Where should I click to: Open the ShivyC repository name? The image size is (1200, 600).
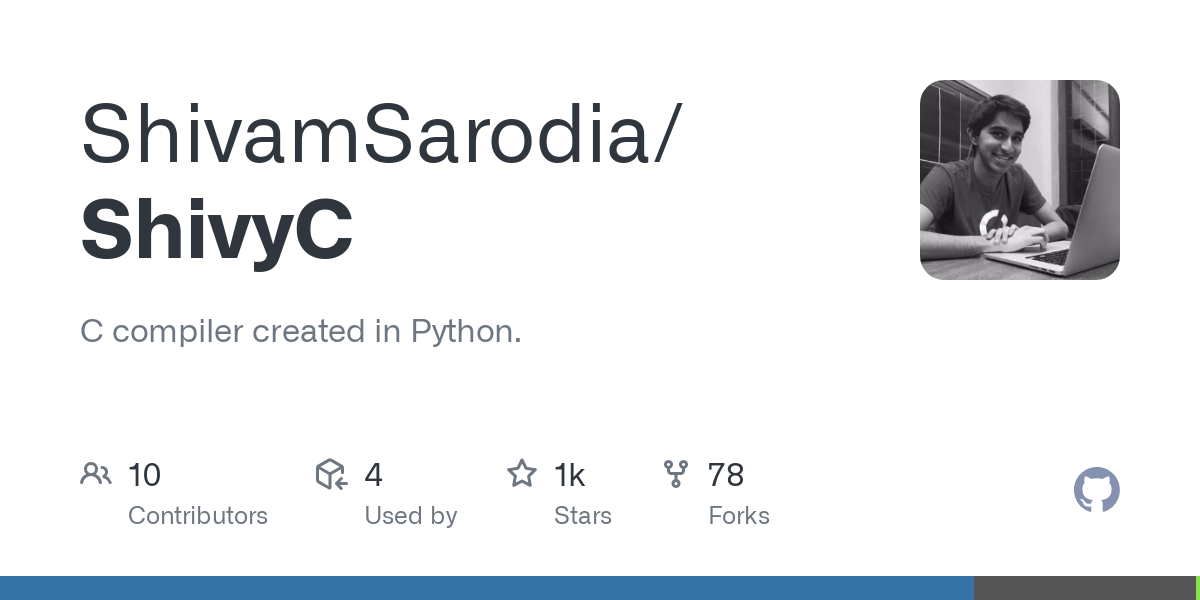[216, 230]
